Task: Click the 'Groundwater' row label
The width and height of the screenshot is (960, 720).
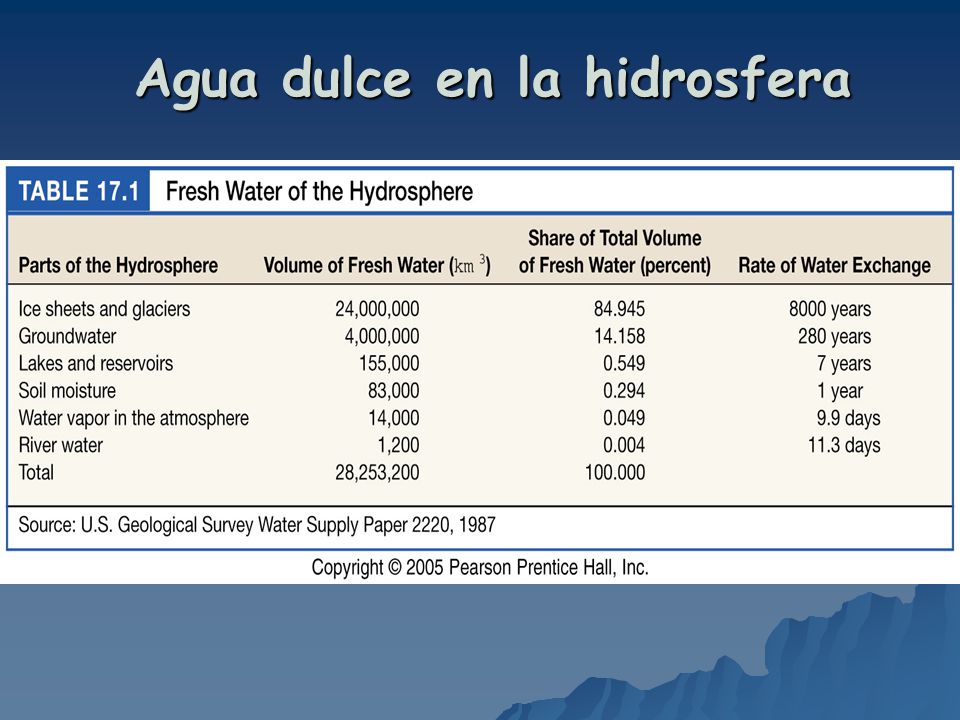Action: pos(67,336)
